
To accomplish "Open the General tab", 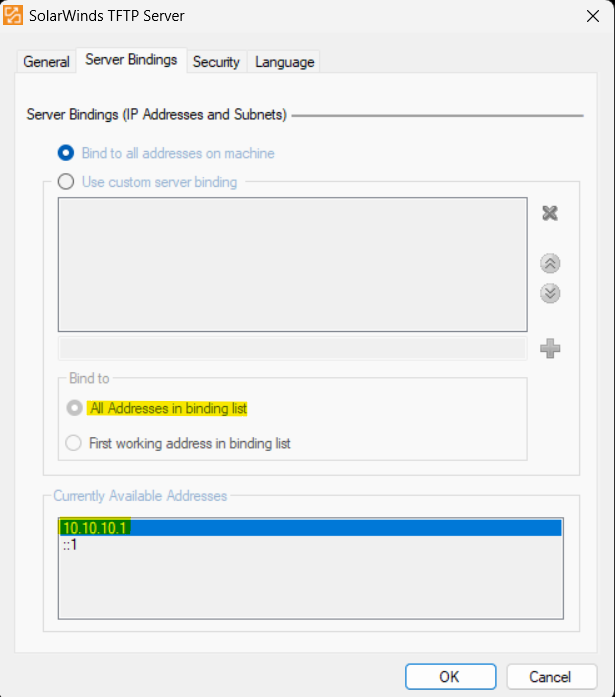I will [x=47, y=62].
